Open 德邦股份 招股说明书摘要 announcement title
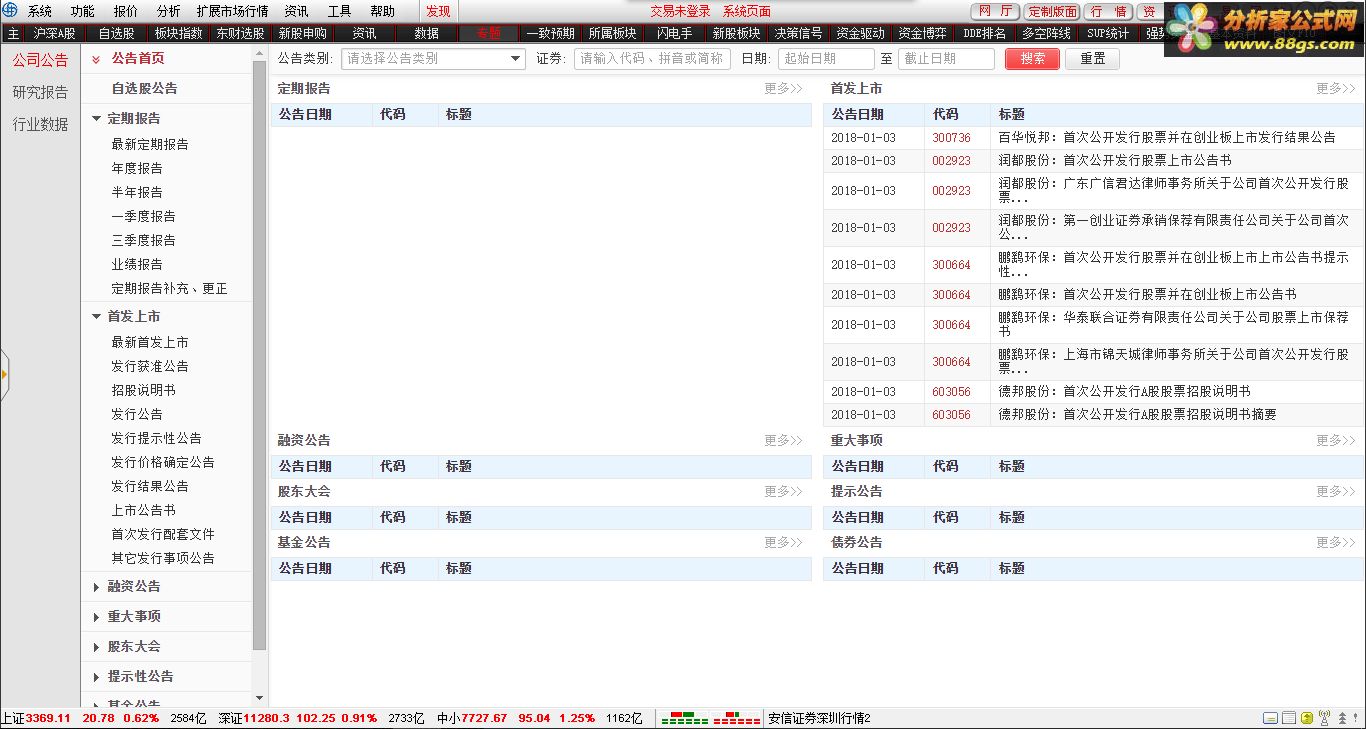 coord(1137,415)
